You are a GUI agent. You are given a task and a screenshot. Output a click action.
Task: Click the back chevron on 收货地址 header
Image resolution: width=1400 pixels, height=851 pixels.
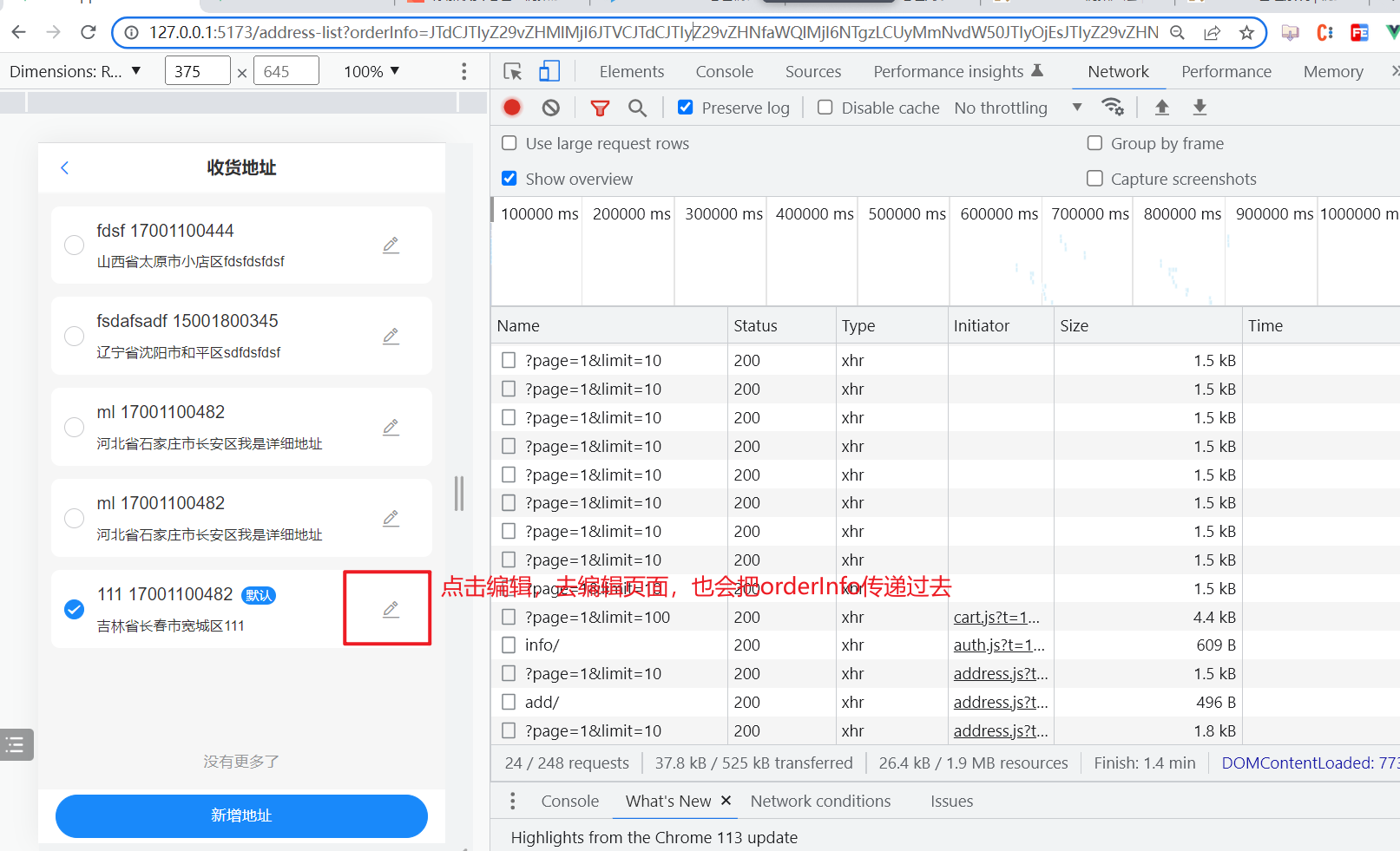(x=64, y=168)
